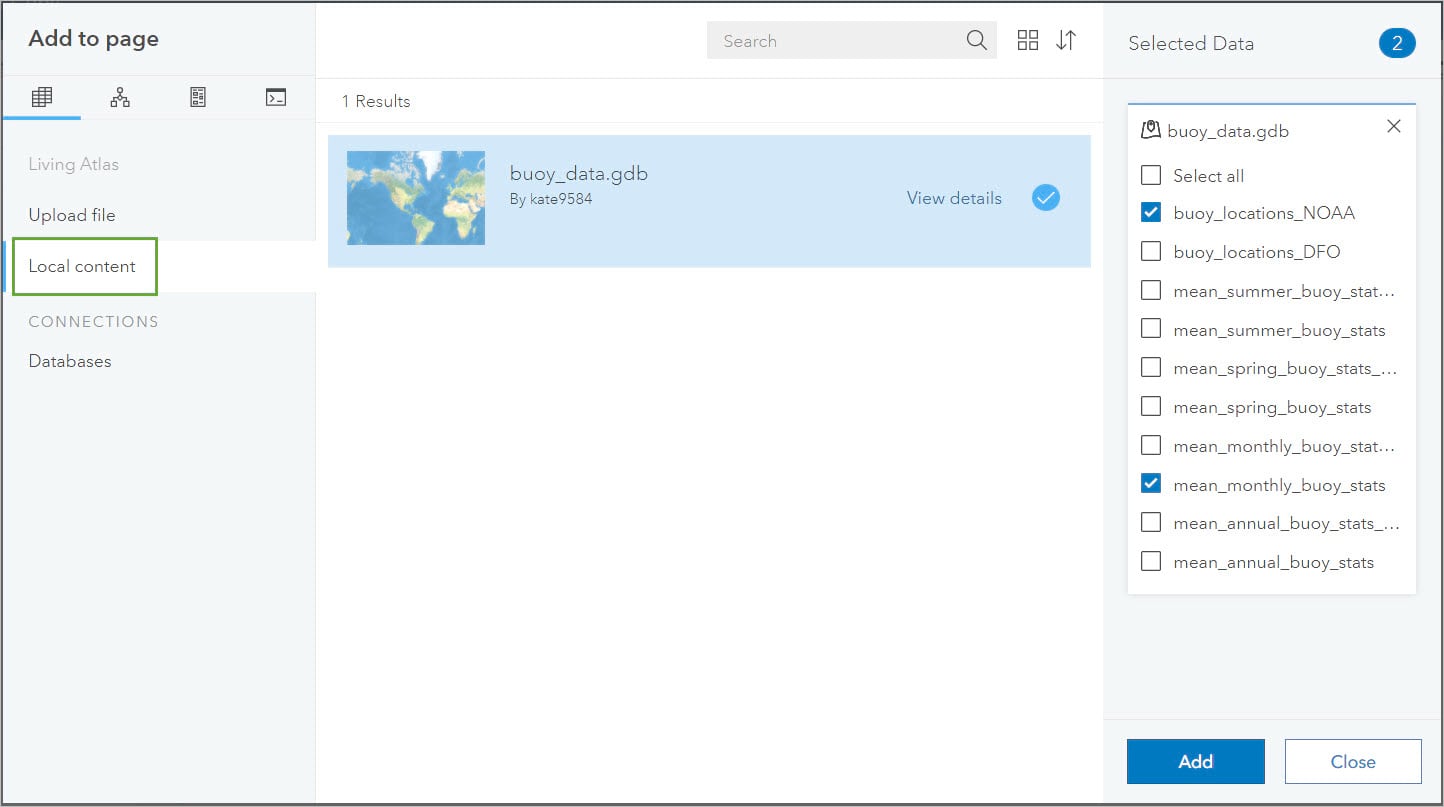The width and height of the screenshot is (1444, 807).
Task: Click the flowchart-style data source icon
Action: pyautogui.click(x=119, y=96)
